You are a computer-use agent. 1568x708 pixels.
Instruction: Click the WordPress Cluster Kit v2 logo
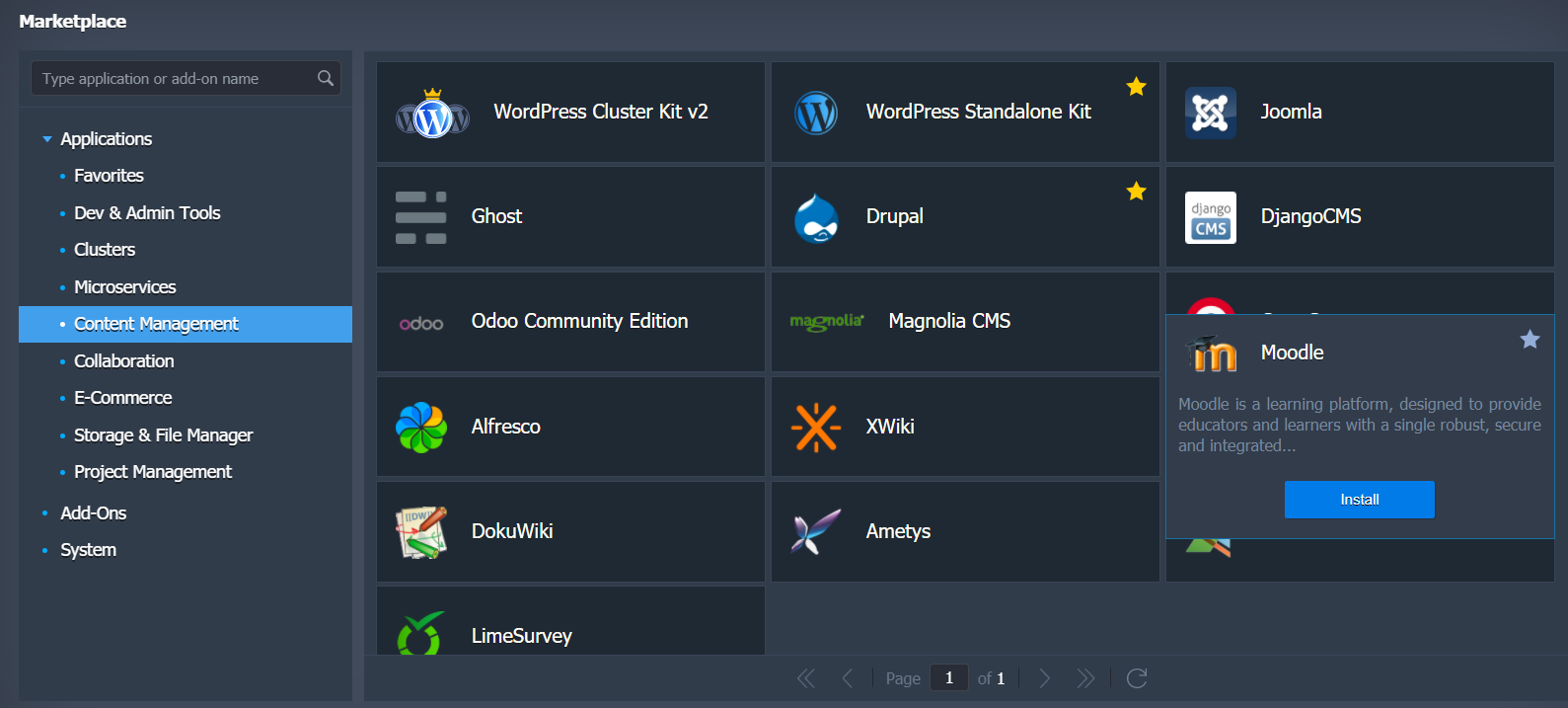[432, 114]
